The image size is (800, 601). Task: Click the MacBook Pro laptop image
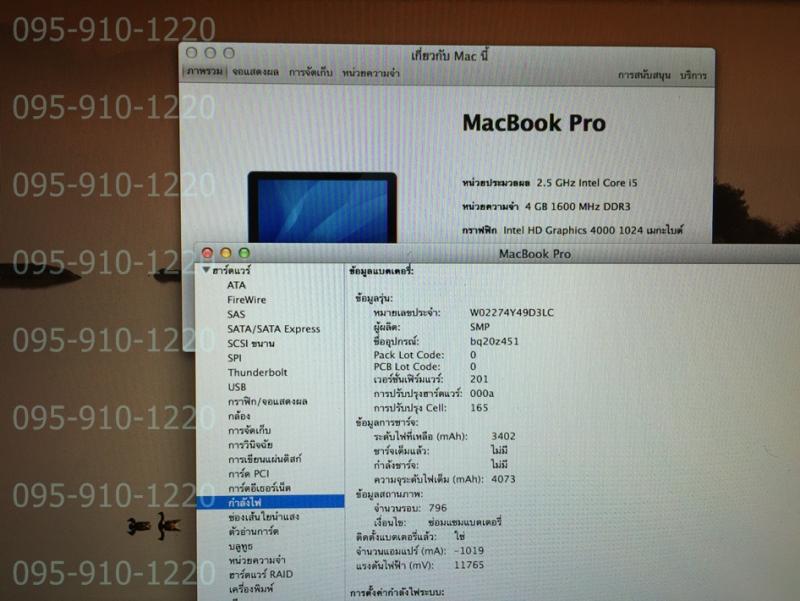tap(322, 208)
